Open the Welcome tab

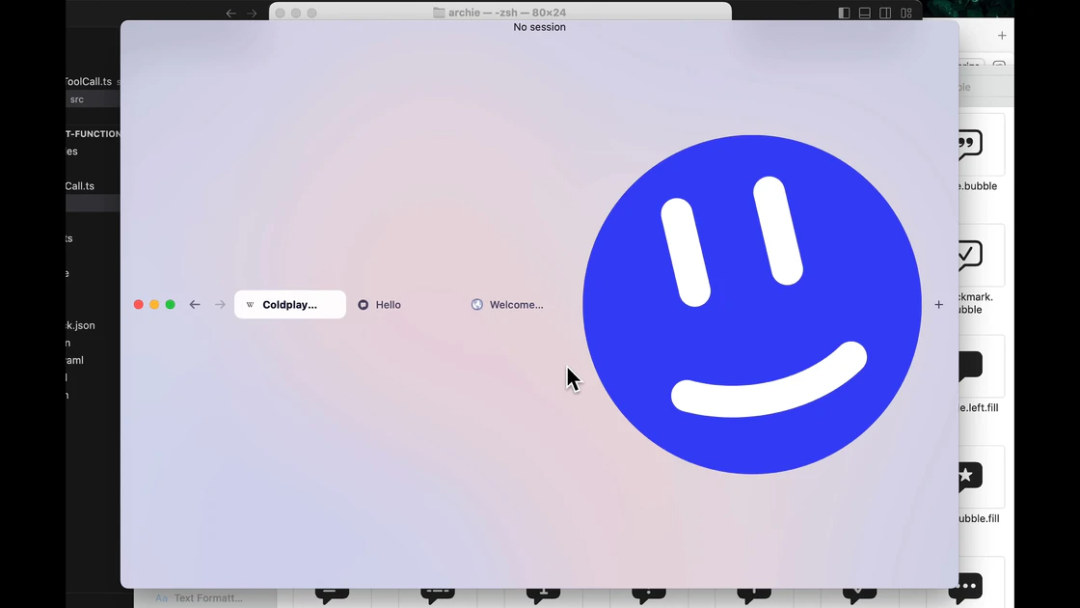click(x=508, y=304)
